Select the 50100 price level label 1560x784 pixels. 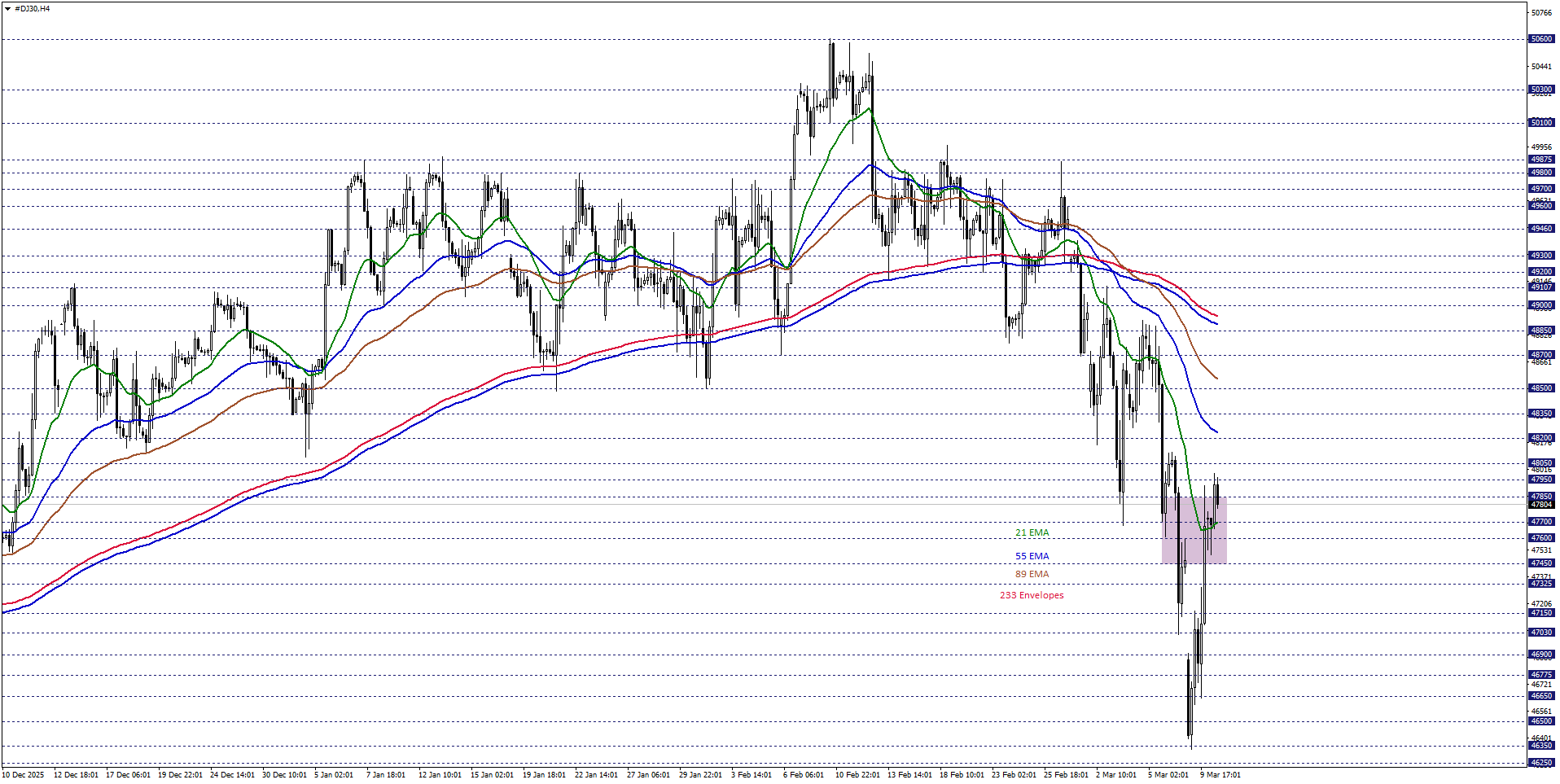[x=1541, y=123]
